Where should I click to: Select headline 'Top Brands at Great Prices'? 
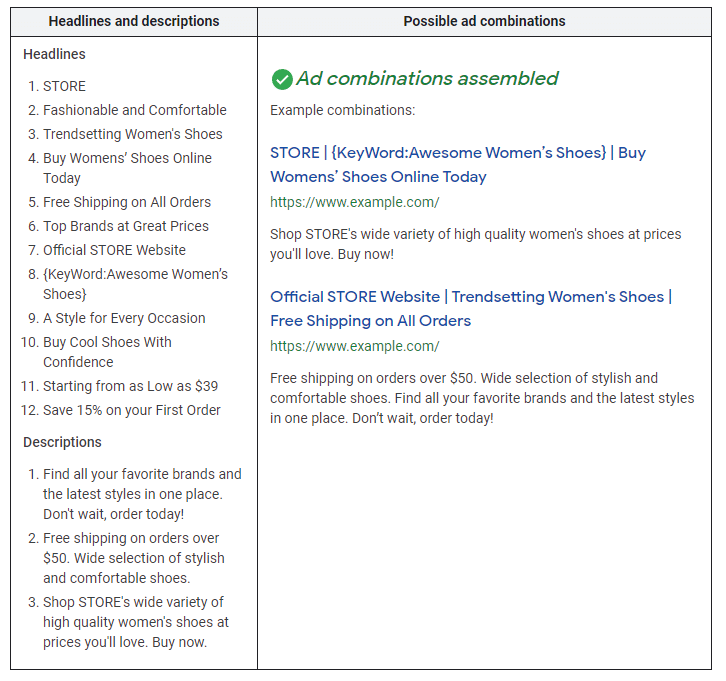(x=125, y=226)
